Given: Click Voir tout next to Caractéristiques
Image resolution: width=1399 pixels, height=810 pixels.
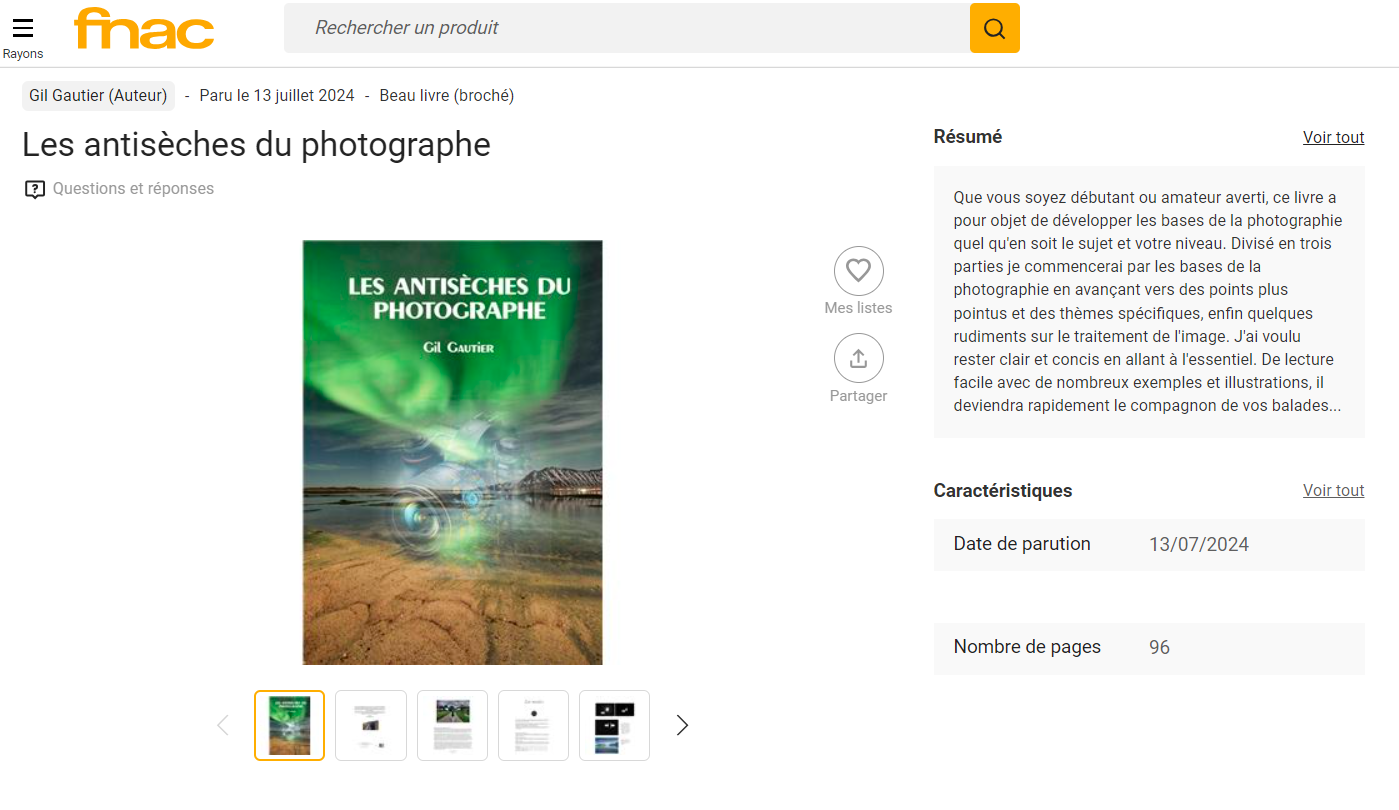Looking at the screenshot, I should coord(1333,490).
